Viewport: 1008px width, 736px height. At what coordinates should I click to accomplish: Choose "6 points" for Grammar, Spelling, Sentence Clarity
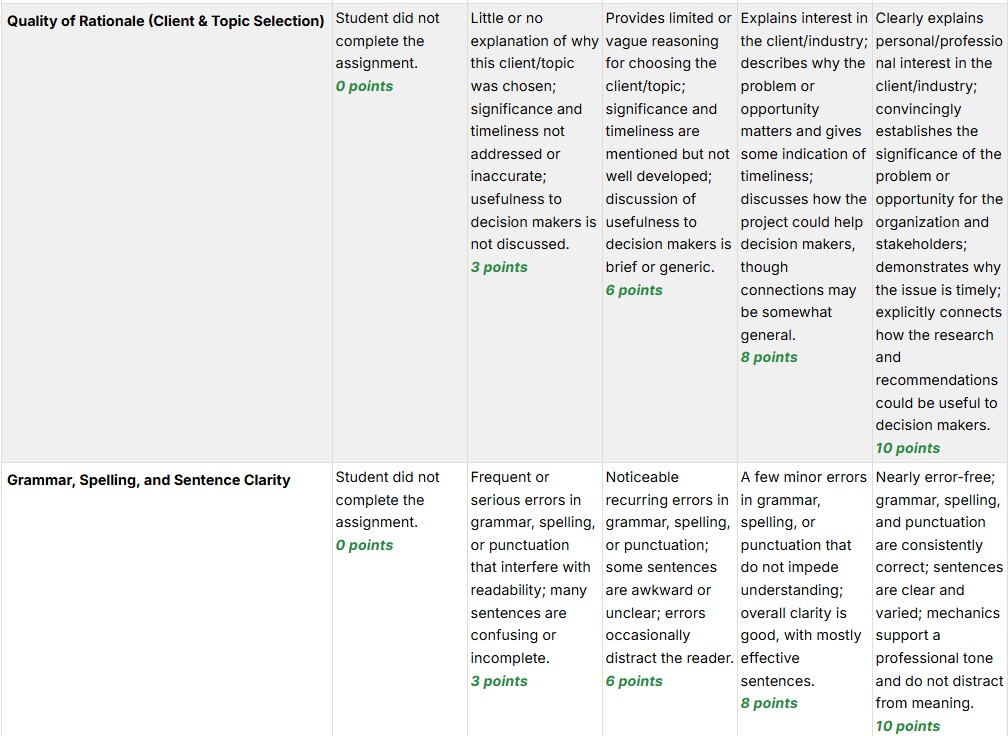[x=634, y=681]
